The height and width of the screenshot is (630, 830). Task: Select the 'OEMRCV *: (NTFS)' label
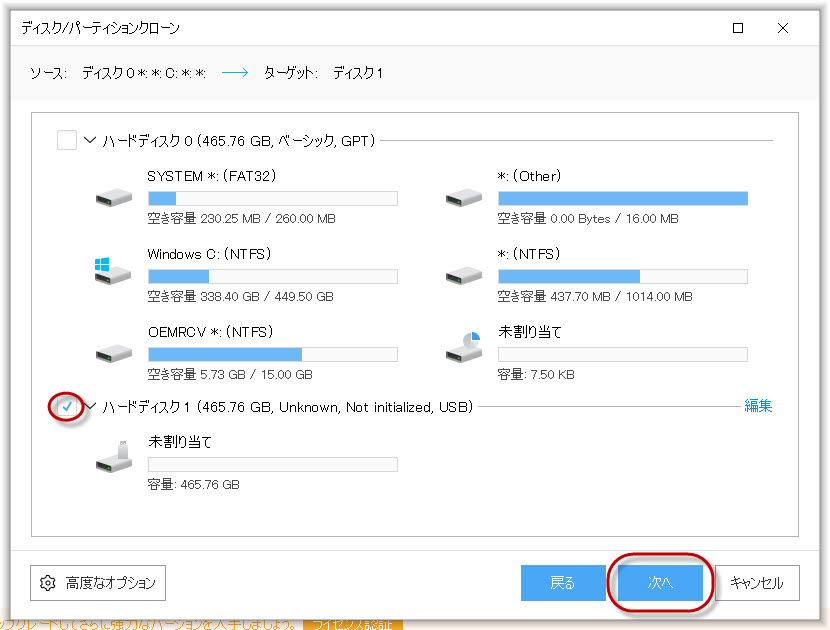(211, 332)
